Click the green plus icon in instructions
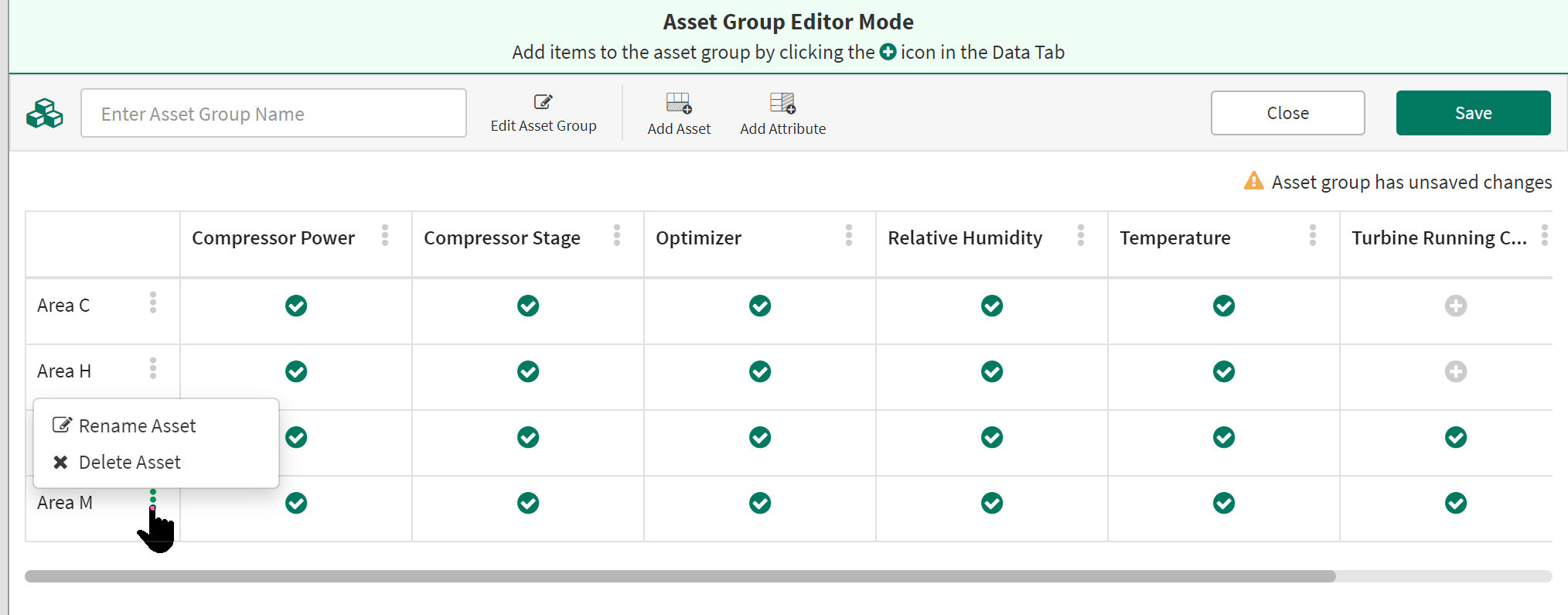Screen dimensions: 1568x615 pos(888,52)
